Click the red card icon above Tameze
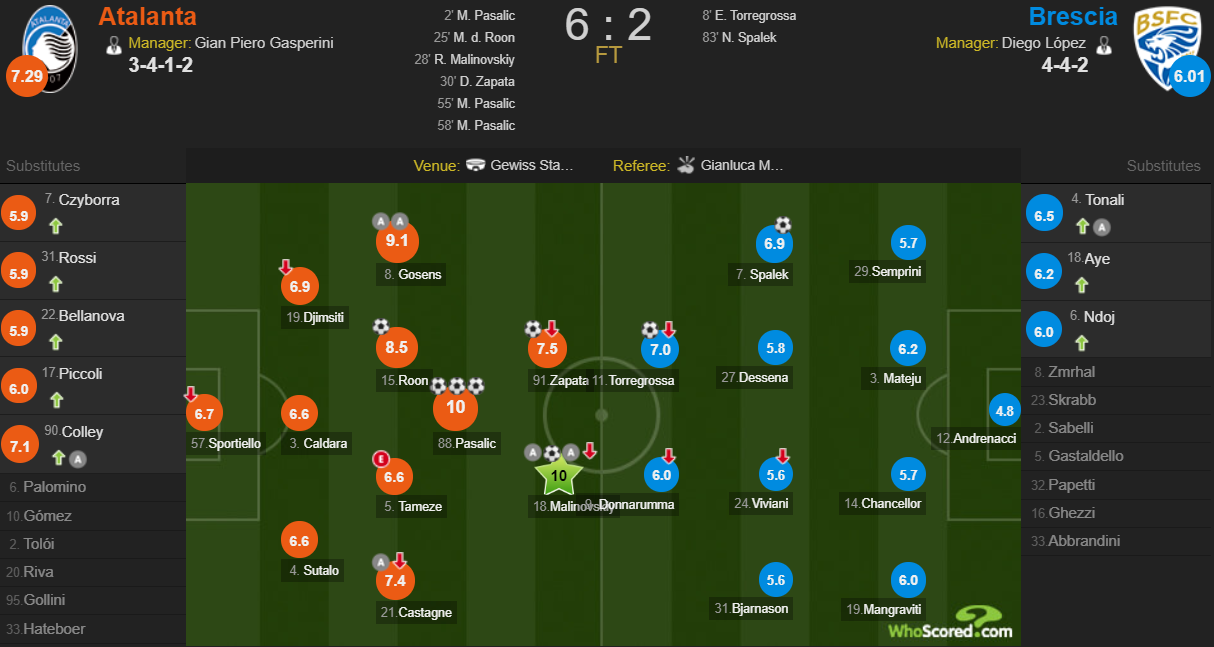The height and width of the screenshot is (647, 1214). click(x=380, y=459)
